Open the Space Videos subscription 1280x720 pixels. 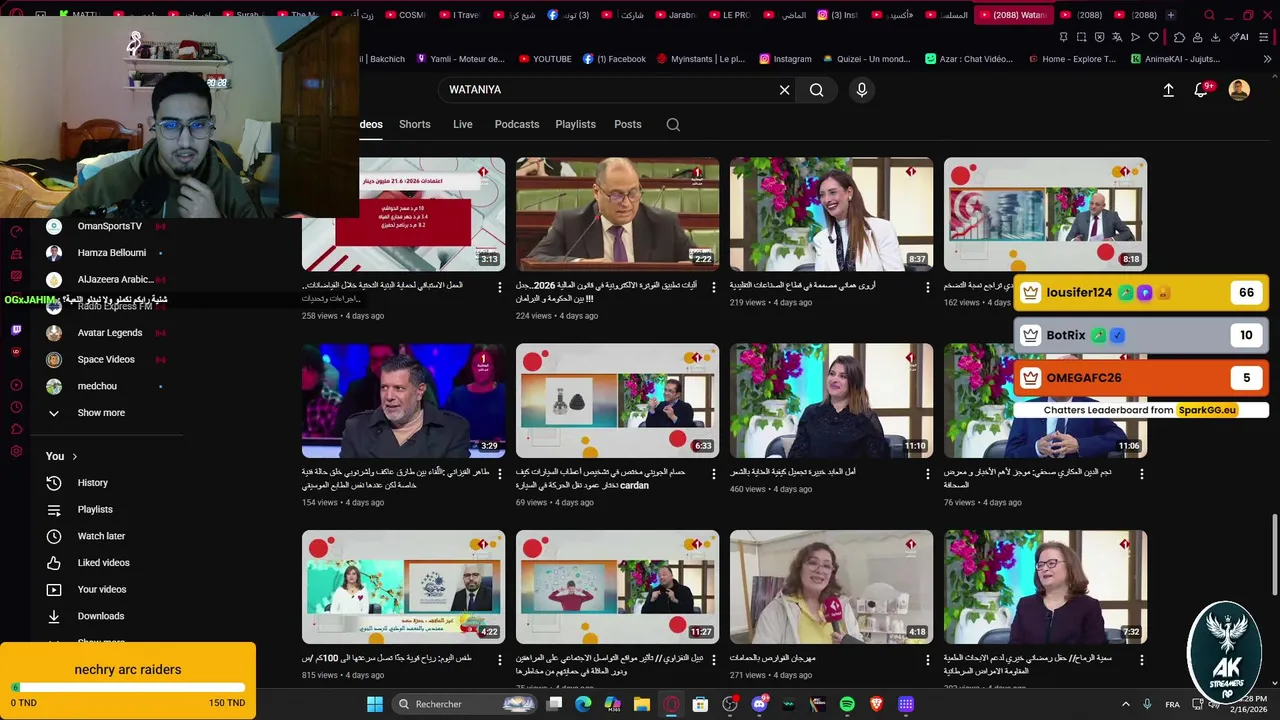[105, 360]
